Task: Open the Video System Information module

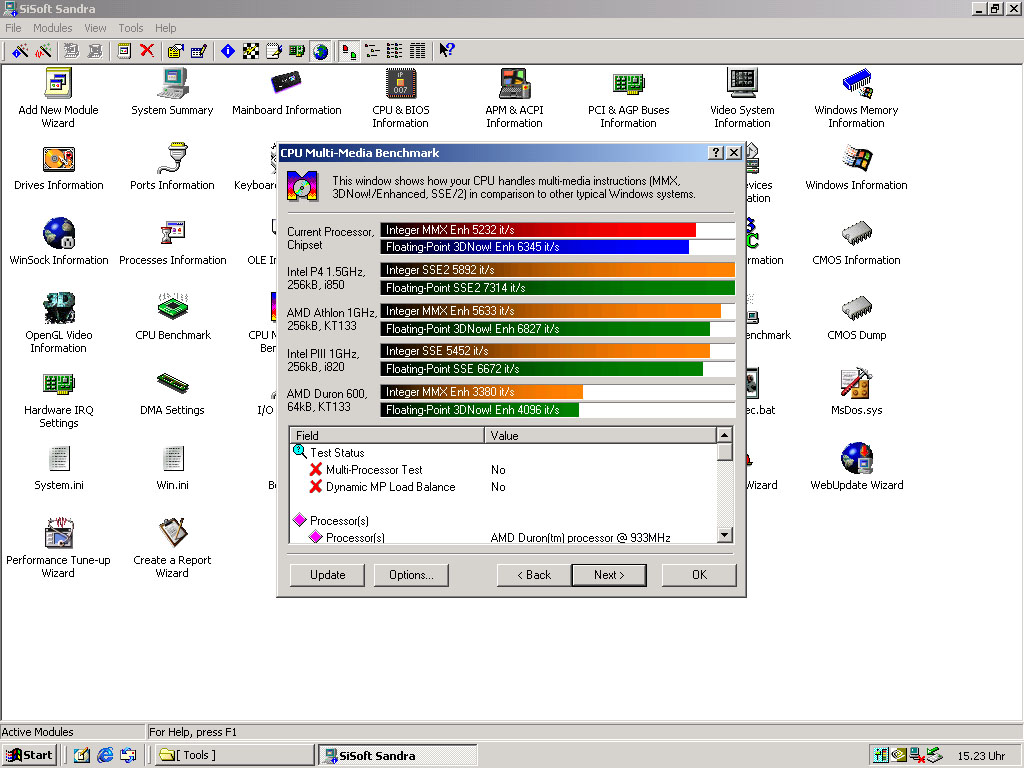Action: [x=742, y=85]
